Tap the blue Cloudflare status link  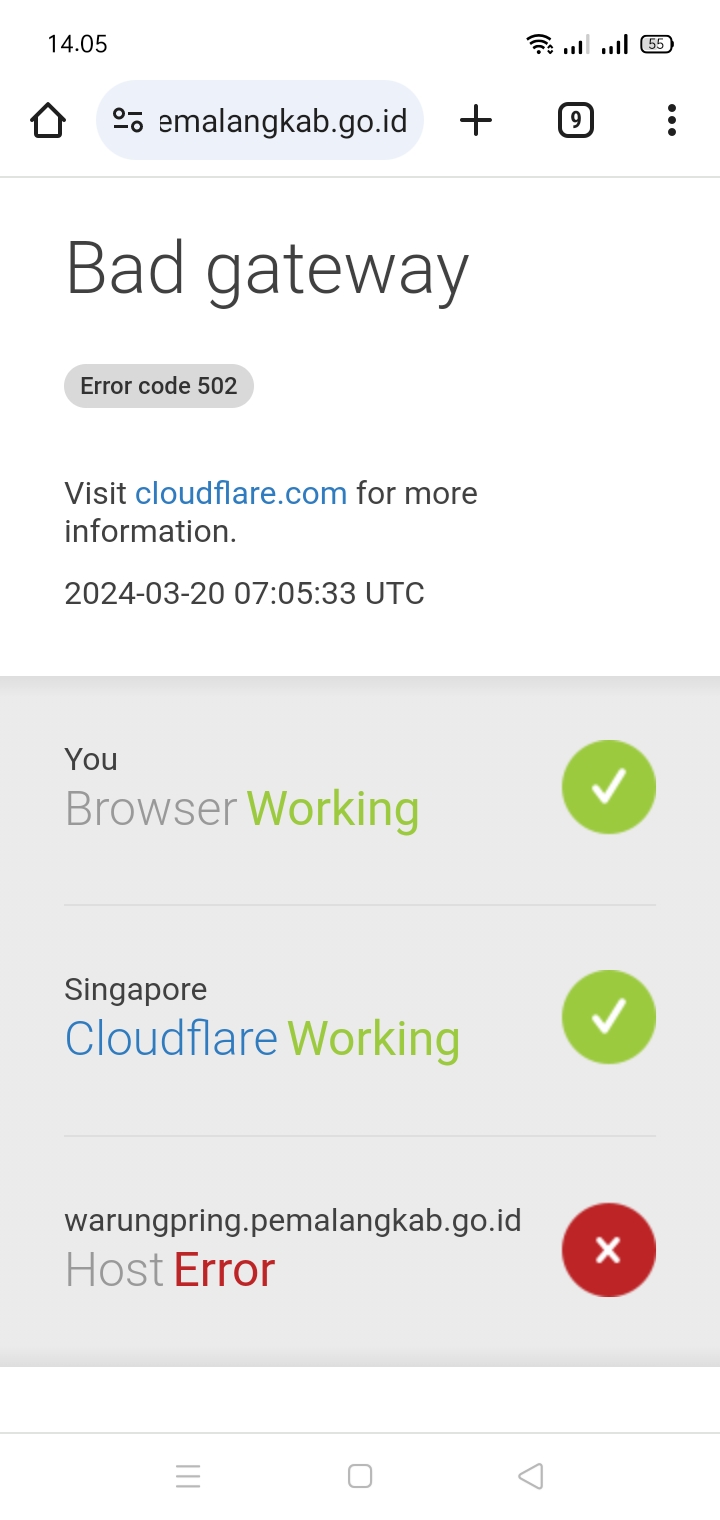pyautogui.click(x=171, y=1039)
